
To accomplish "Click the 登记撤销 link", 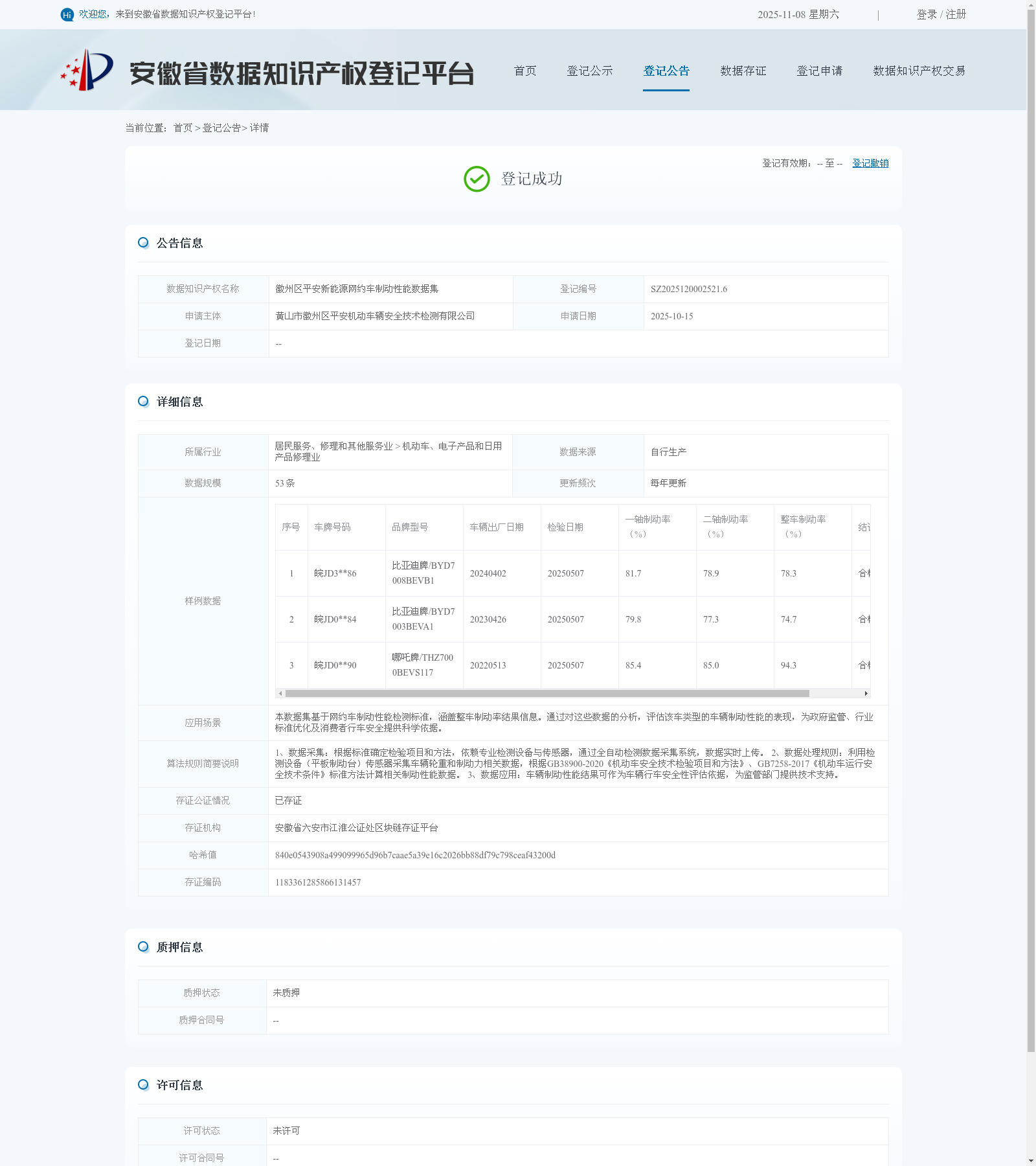I will 870,163.
